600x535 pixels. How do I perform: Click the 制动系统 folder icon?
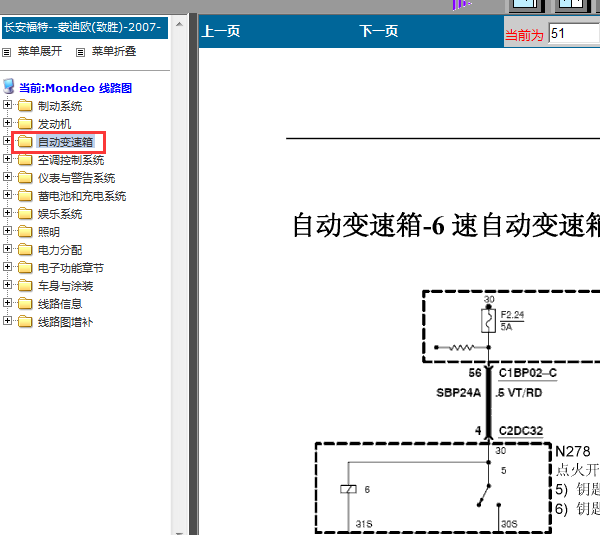[25, 105]
